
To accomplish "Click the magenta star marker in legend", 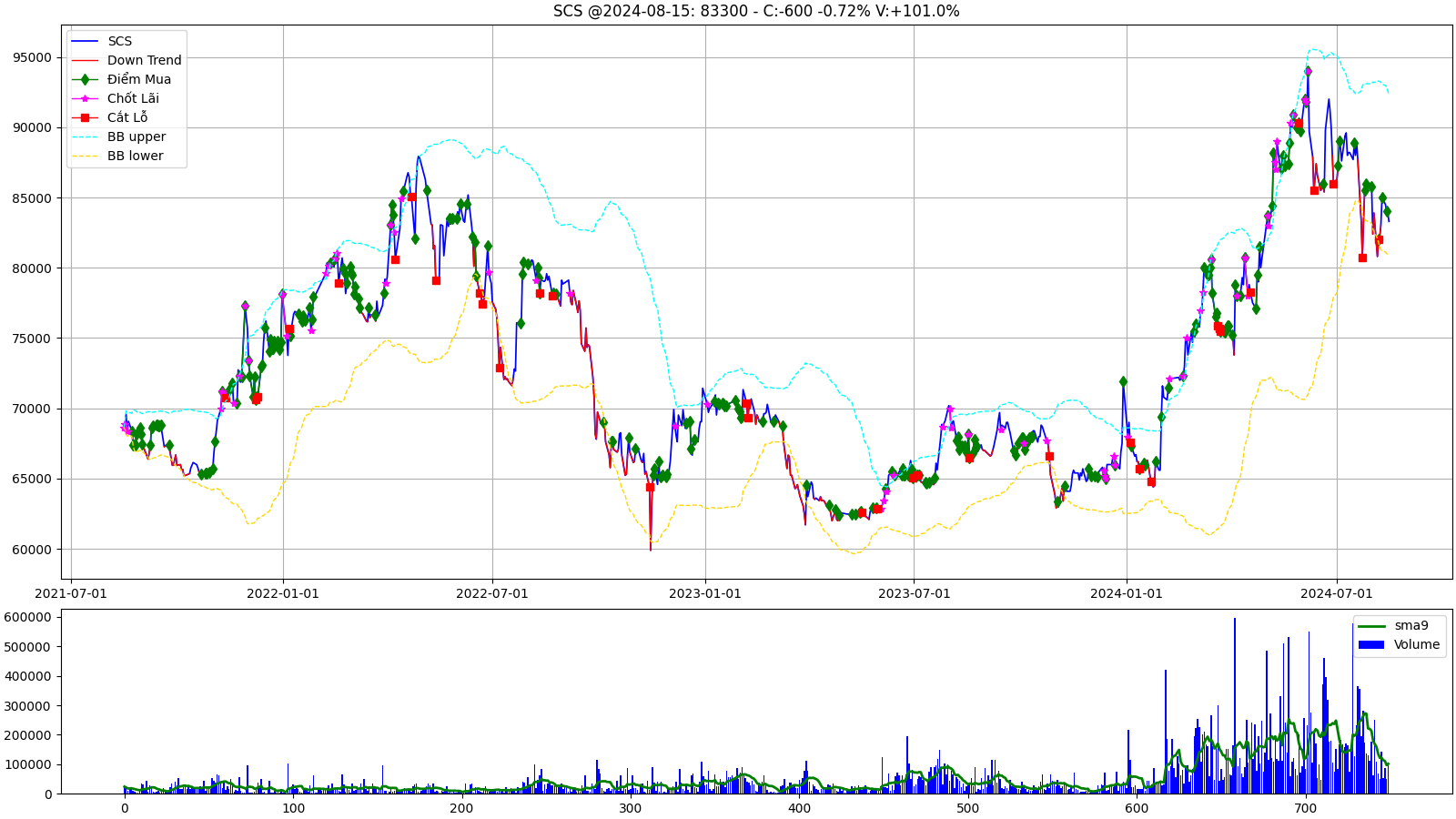I will tap(85, 98).
